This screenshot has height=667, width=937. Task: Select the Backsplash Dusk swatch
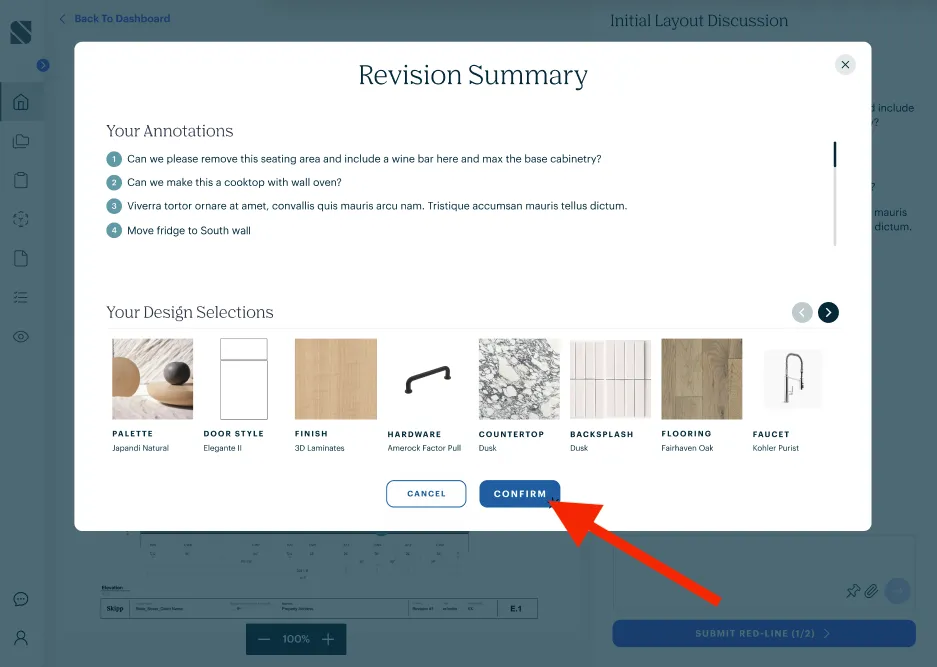click(x=610, y=379)
